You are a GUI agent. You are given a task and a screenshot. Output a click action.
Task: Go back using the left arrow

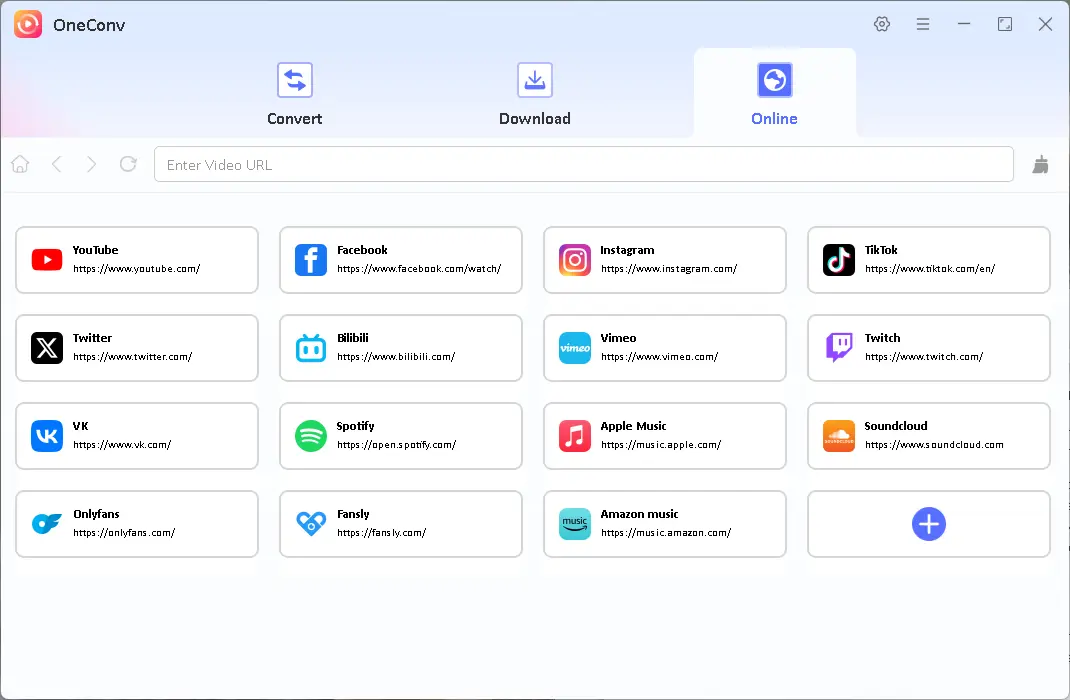56,164
